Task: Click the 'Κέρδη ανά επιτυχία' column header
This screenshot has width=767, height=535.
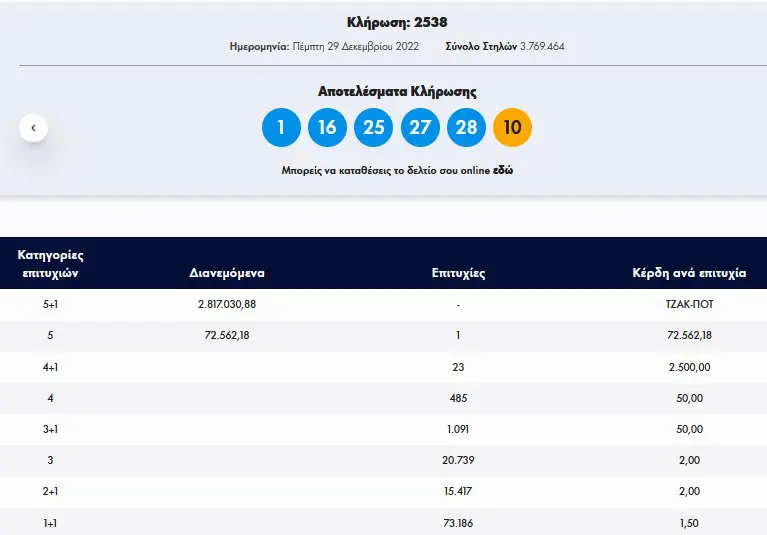Action: coord(689,273)
